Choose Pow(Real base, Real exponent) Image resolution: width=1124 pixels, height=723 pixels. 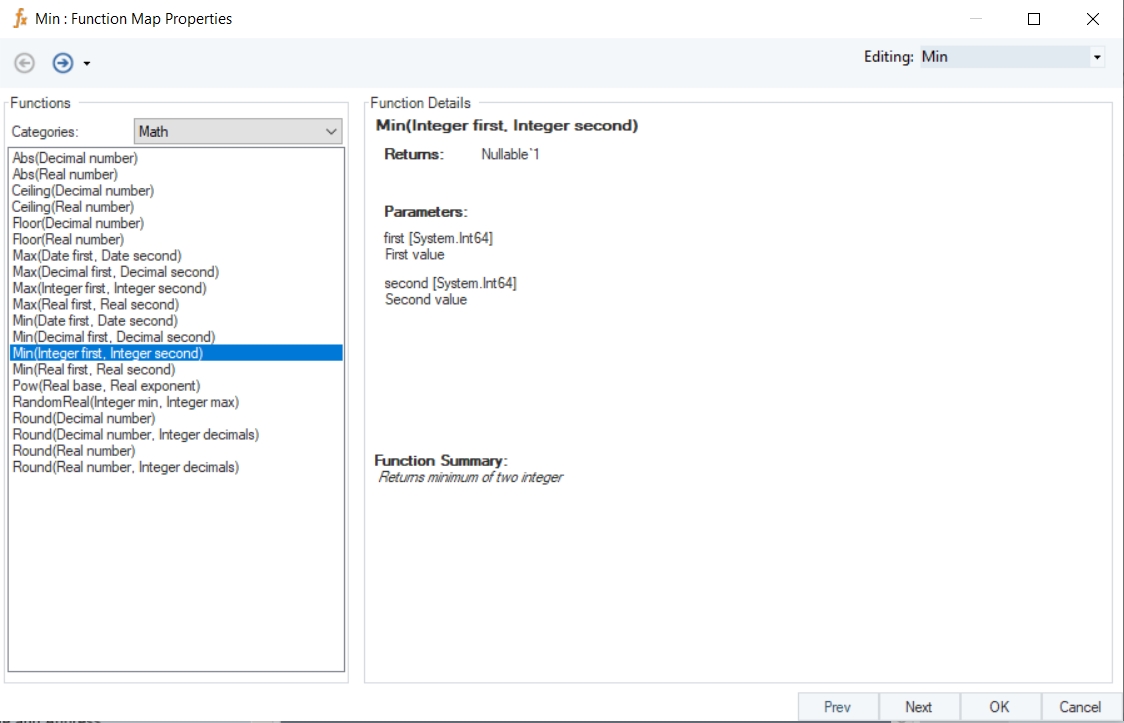(106, 386)
